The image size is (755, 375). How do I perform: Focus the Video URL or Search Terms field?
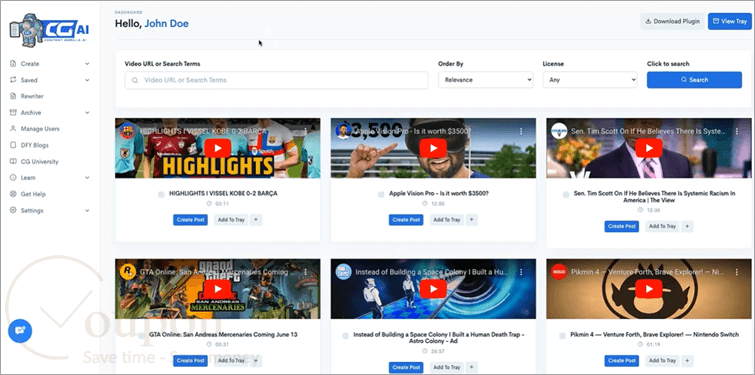[x=276, y=80]
